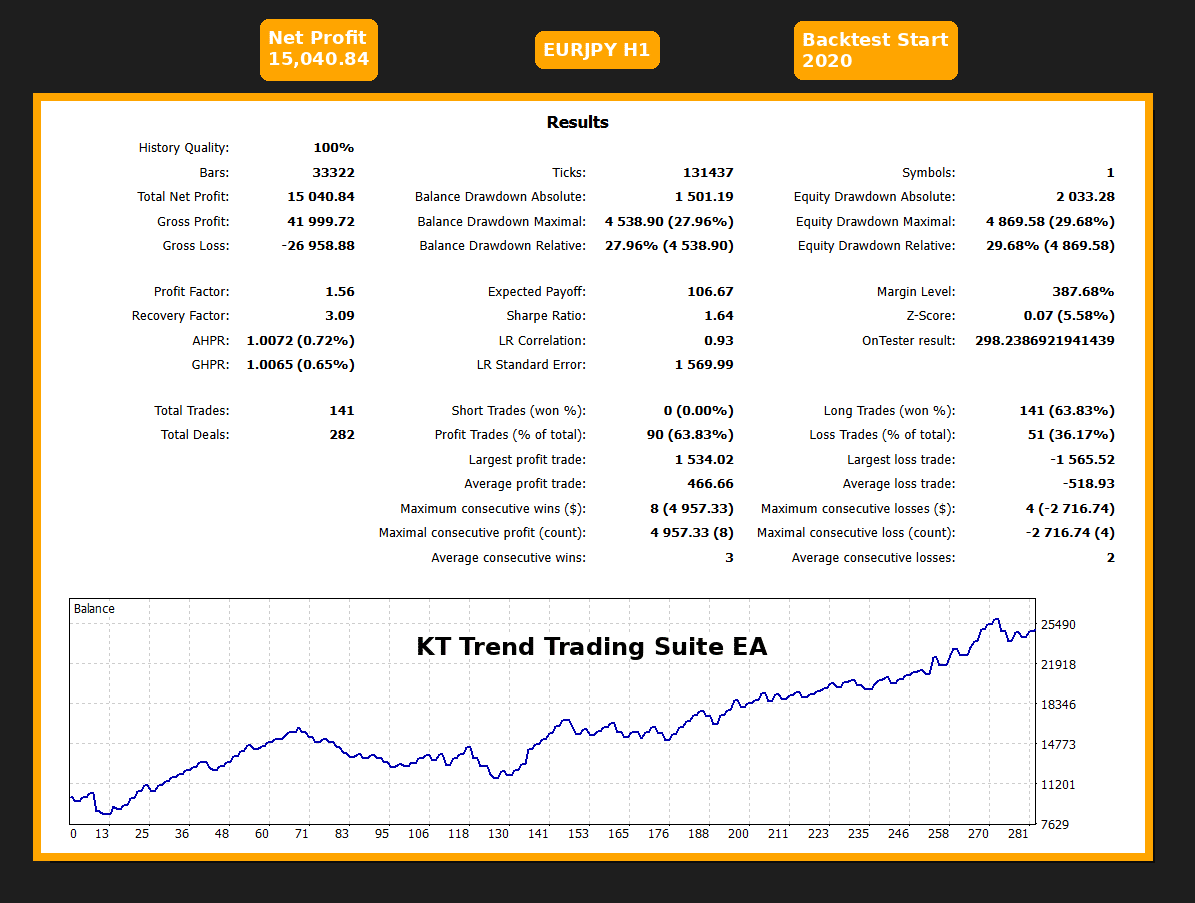Click the 14773 balance axis label

coord(1059,744)
